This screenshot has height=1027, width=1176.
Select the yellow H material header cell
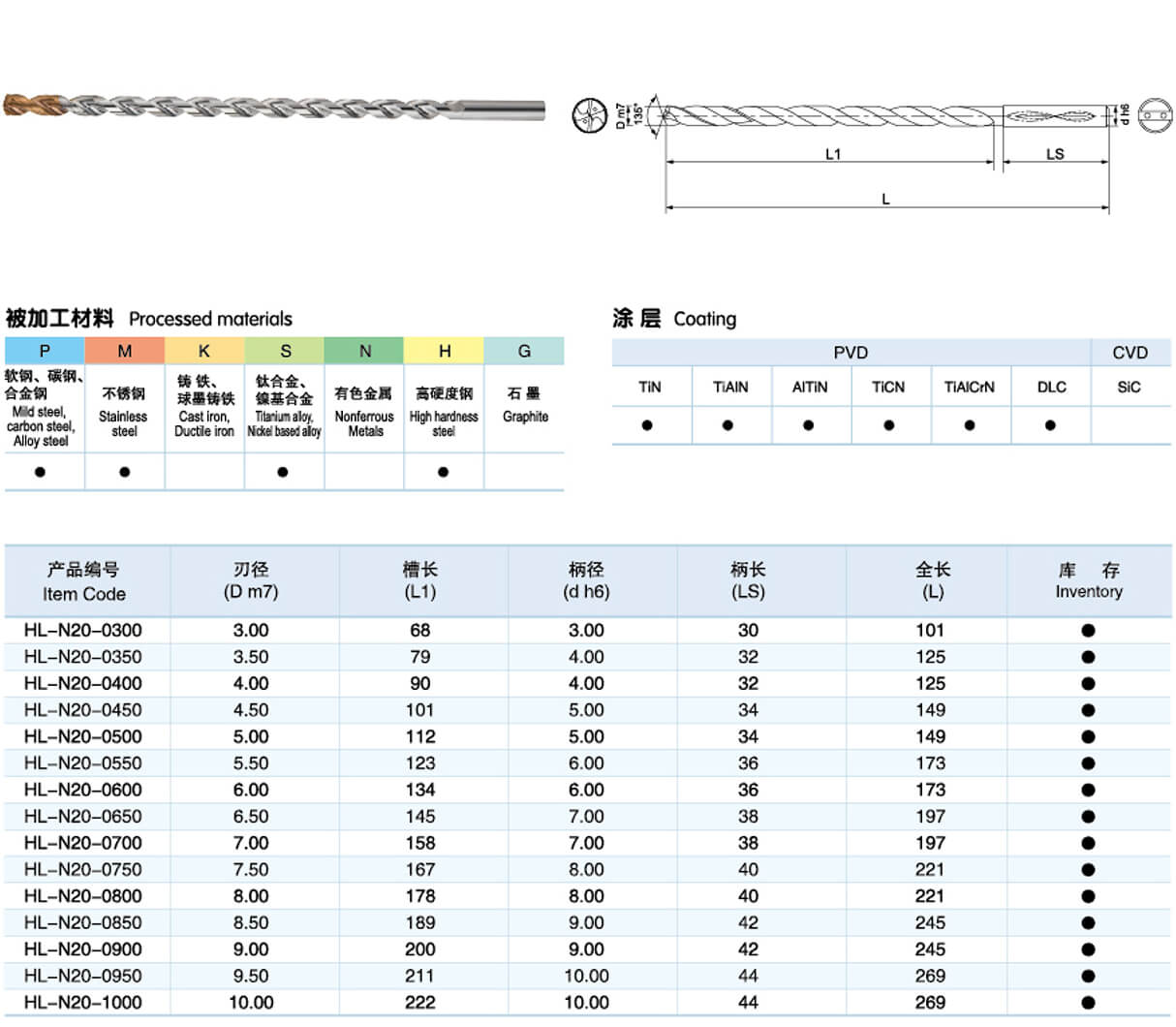444,351
